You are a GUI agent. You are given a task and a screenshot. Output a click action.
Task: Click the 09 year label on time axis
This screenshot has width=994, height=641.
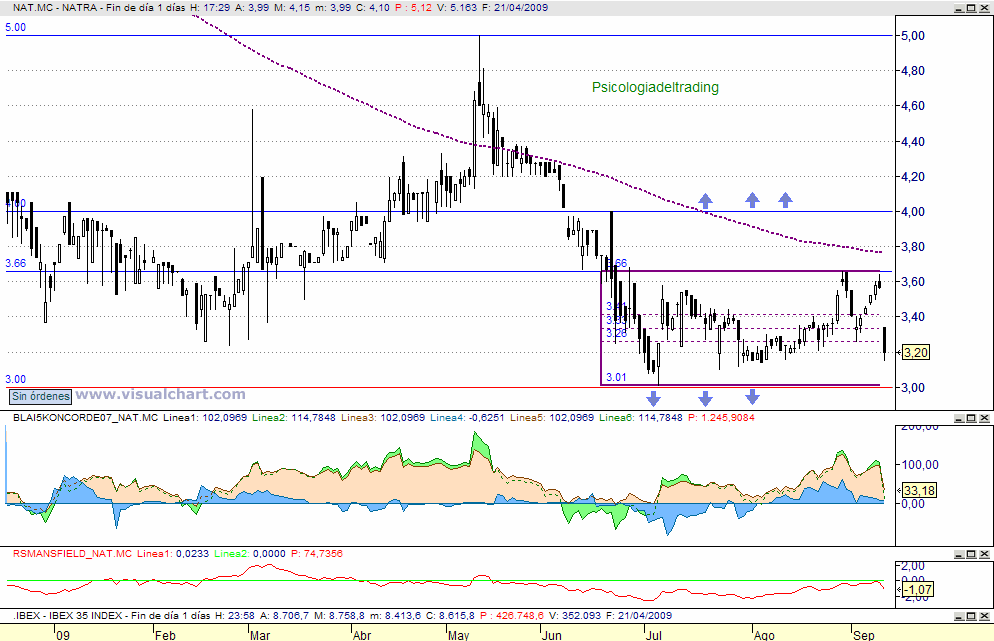63,635
